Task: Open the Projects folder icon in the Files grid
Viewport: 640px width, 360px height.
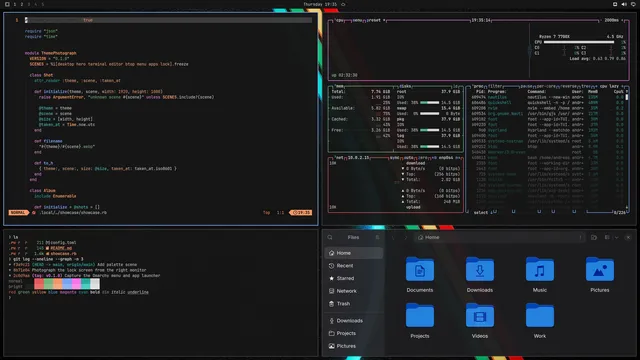Action: click(420, 316)
